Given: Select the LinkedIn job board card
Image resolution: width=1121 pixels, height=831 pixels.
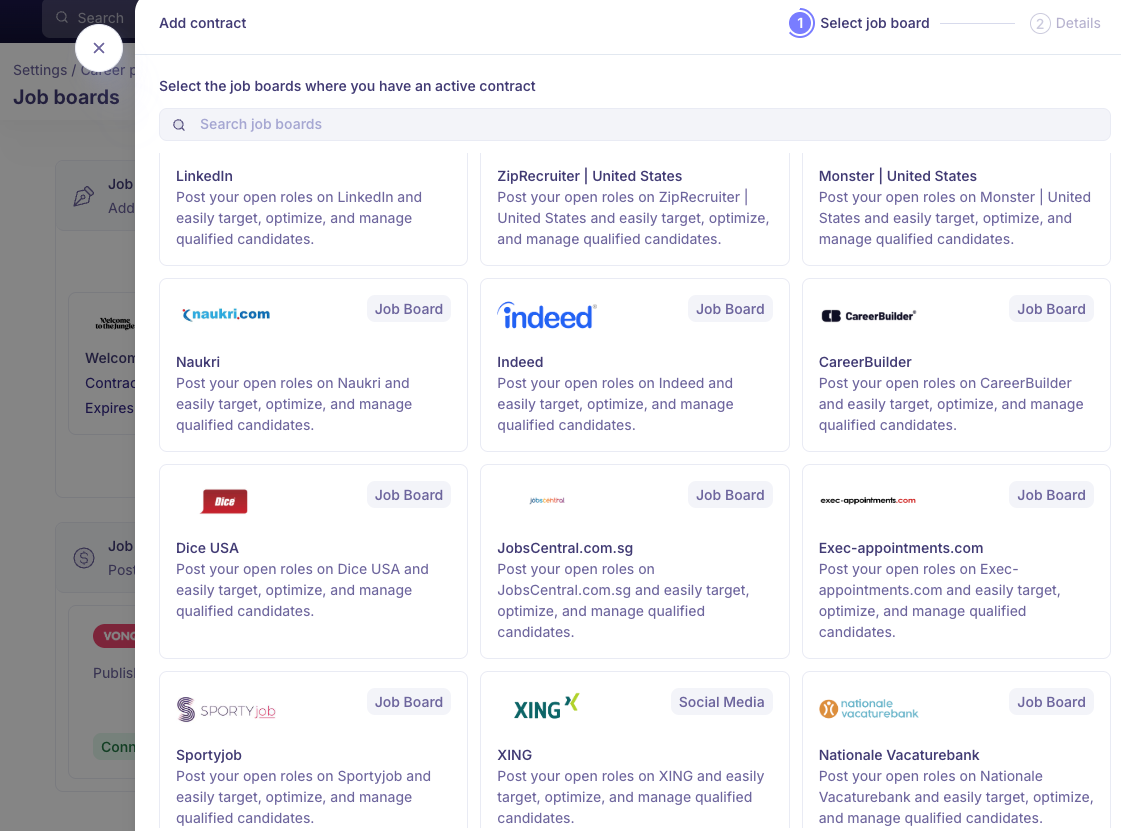Looking at the screenshot, I should point(313,208).
